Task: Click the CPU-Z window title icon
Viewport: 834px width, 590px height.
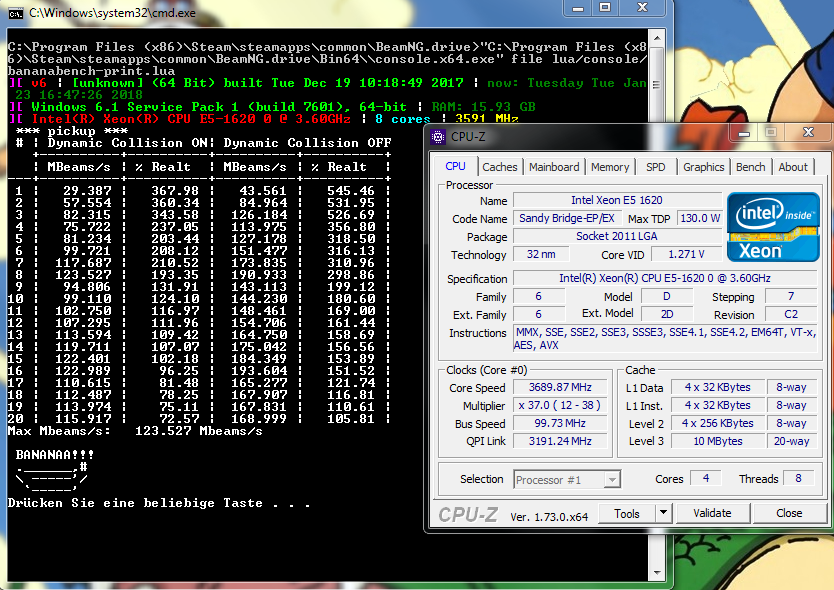Action: point(438,137)
